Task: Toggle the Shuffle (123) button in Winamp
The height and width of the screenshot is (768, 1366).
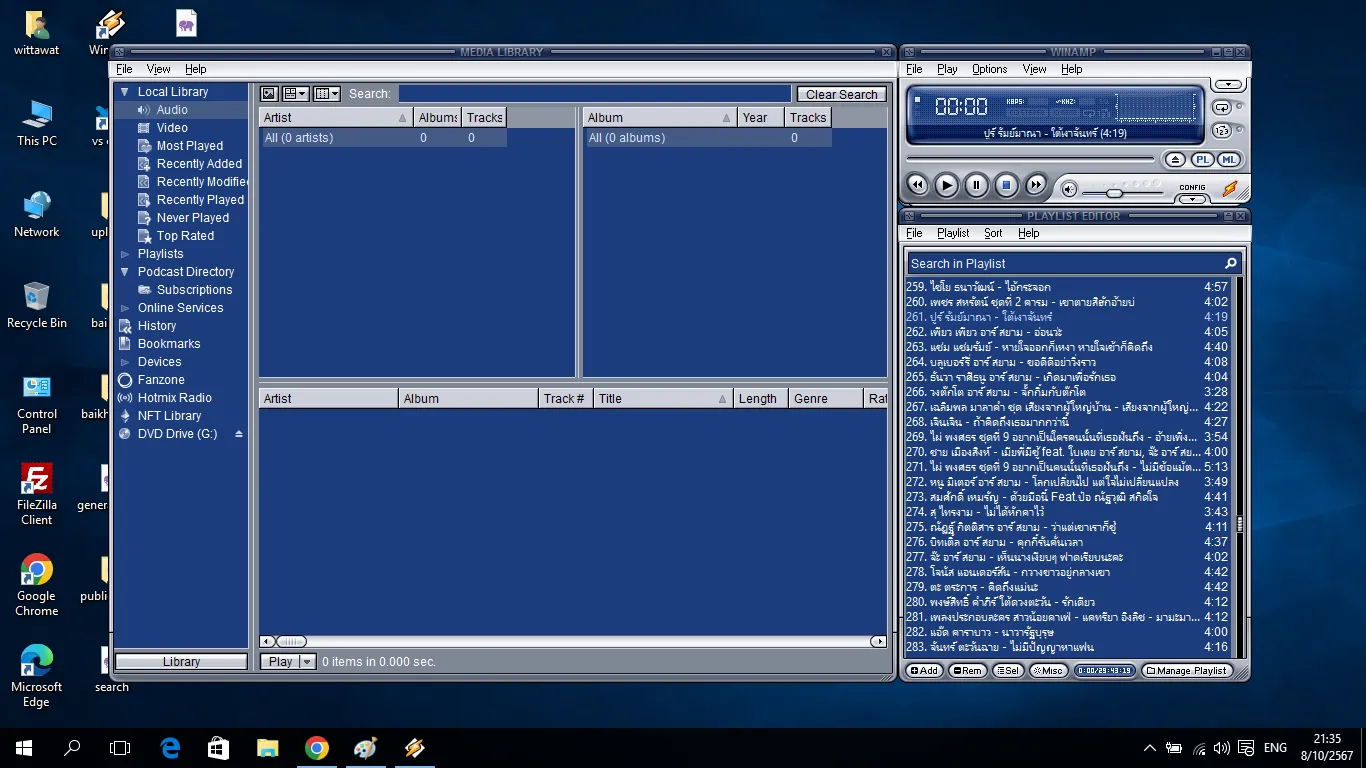Action: pos(1222,131)
